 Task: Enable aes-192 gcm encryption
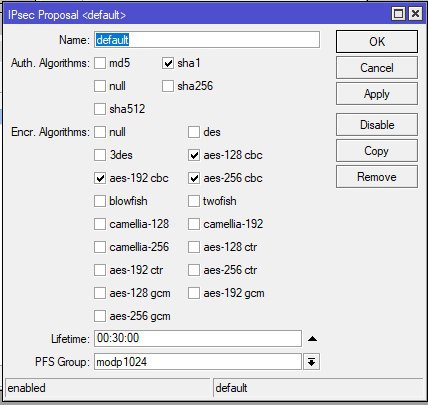coord(194,293)
